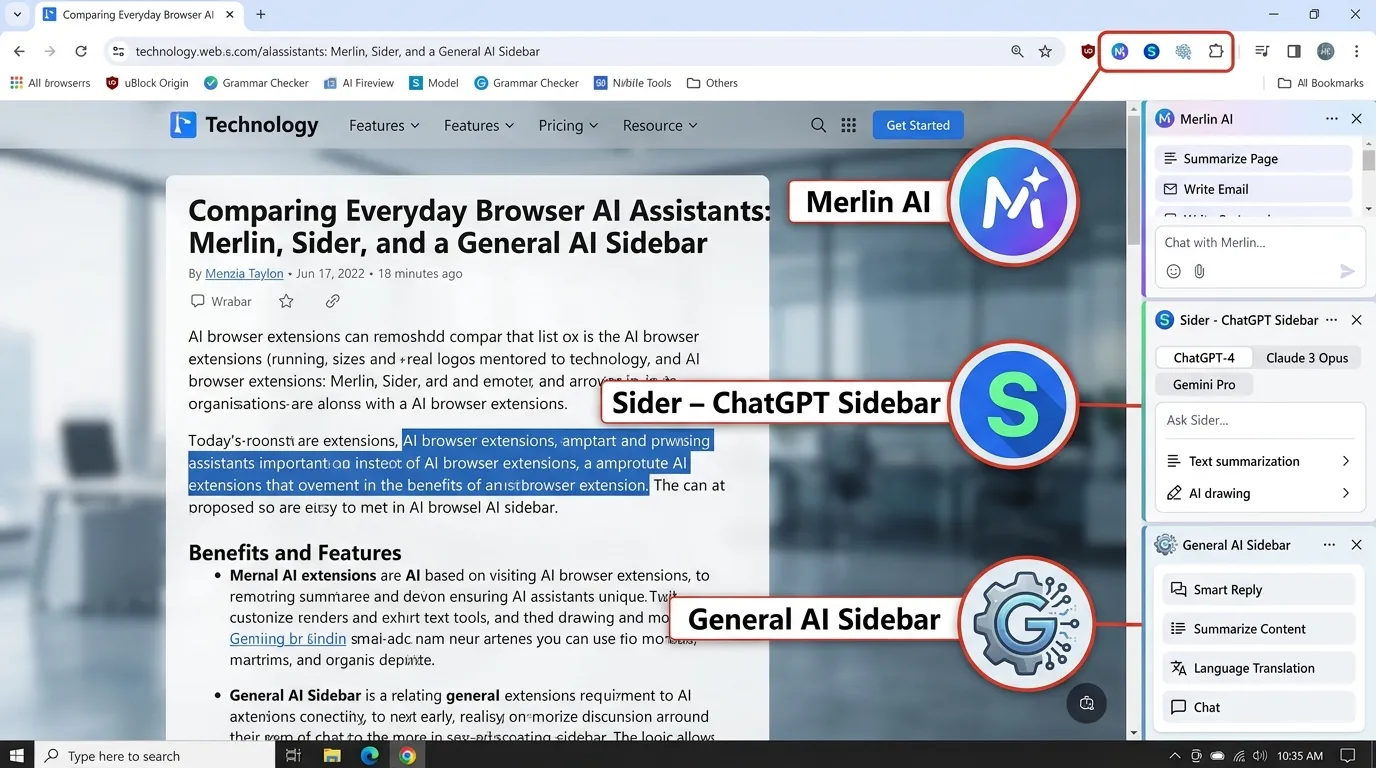Click the site search magnifier icon
The image size is (1376, 768).
point(818,125)
